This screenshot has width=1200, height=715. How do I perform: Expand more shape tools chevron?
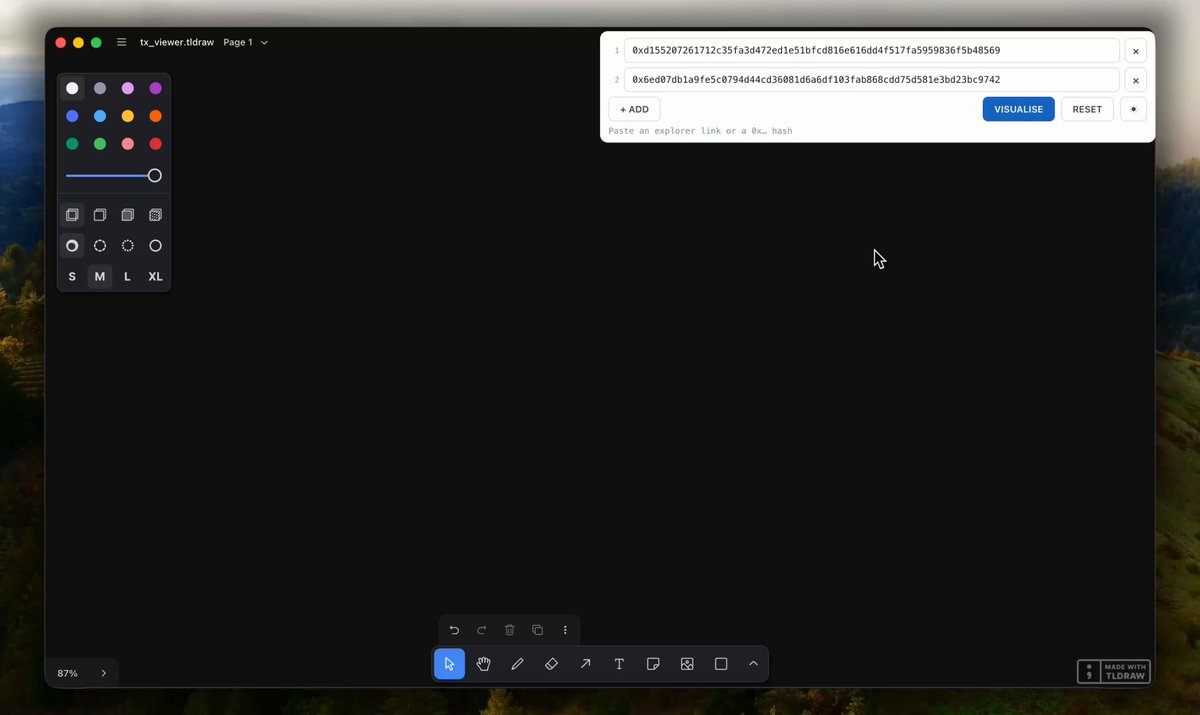(x=753, y=664)
